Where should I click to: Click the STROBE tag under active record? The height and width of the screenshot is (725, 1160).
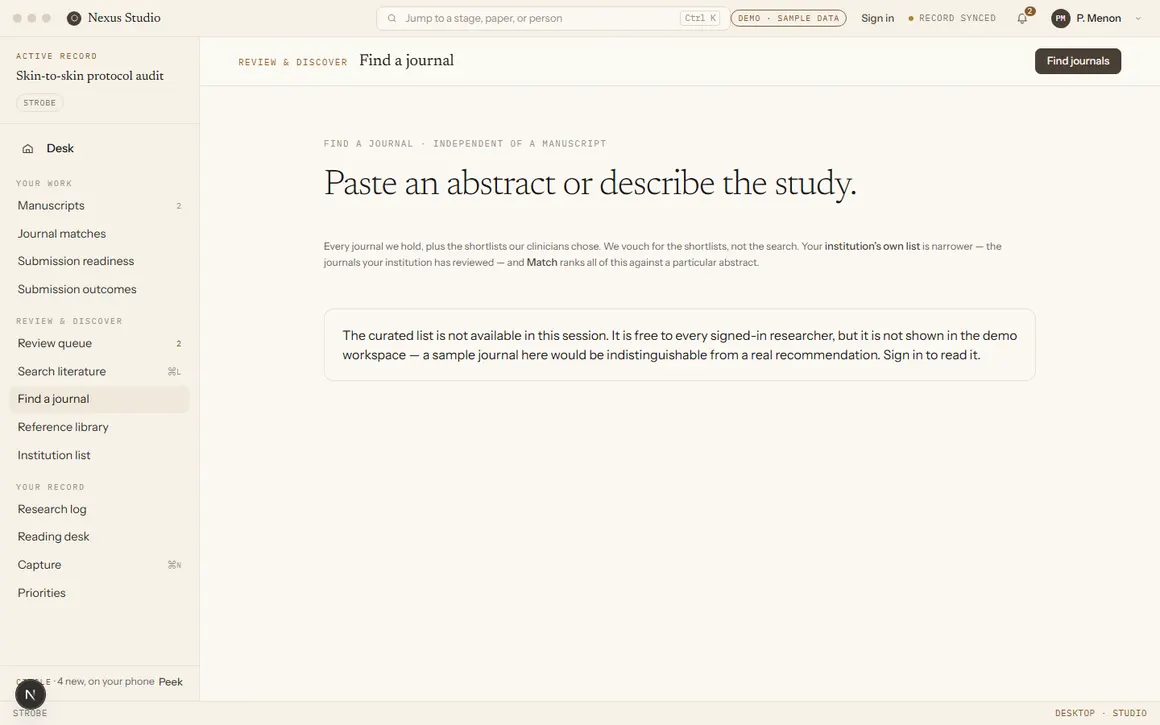click(x=40, y=103)
